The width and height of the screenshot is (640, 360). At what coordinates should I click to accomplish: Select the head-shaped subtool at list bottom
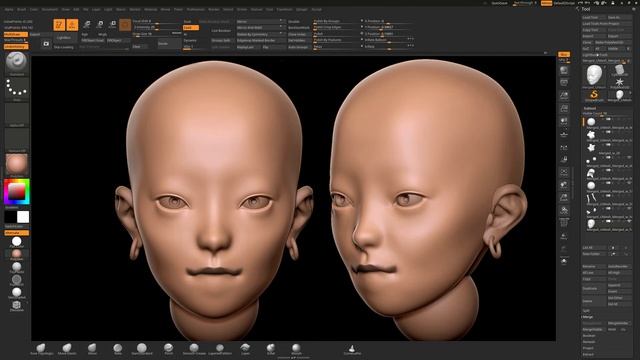click(591, 224)
